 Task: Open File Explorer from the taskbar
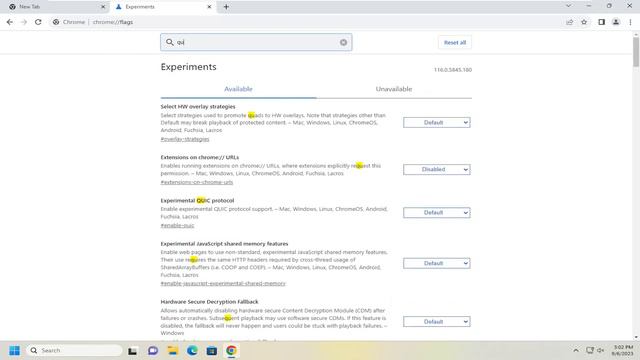pos(173,351)
